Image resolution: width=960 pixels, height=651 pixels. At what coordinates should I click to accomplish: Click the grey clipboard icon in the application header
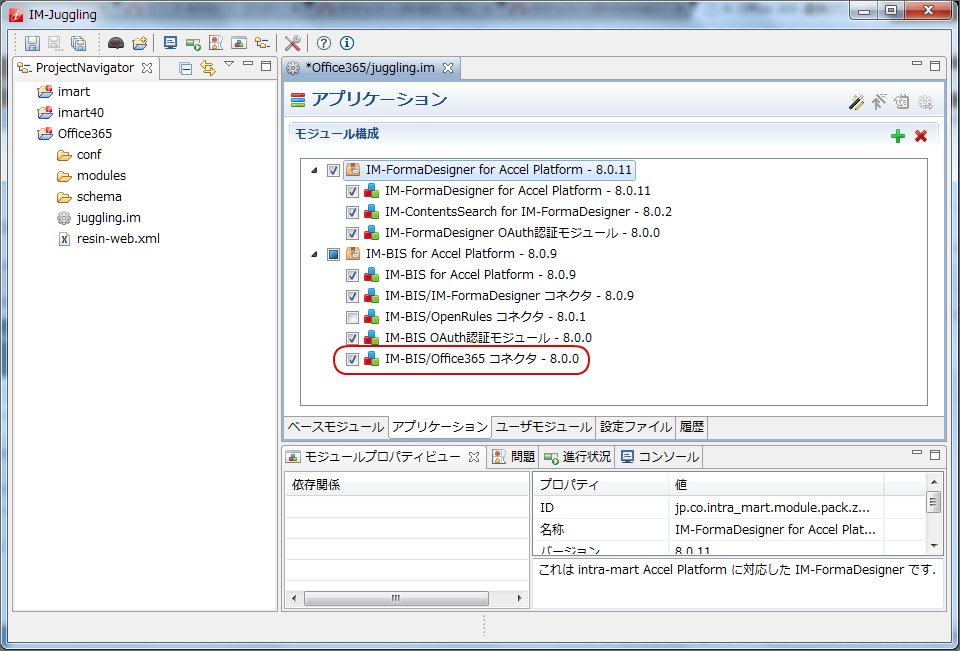(x=902, y=102)
